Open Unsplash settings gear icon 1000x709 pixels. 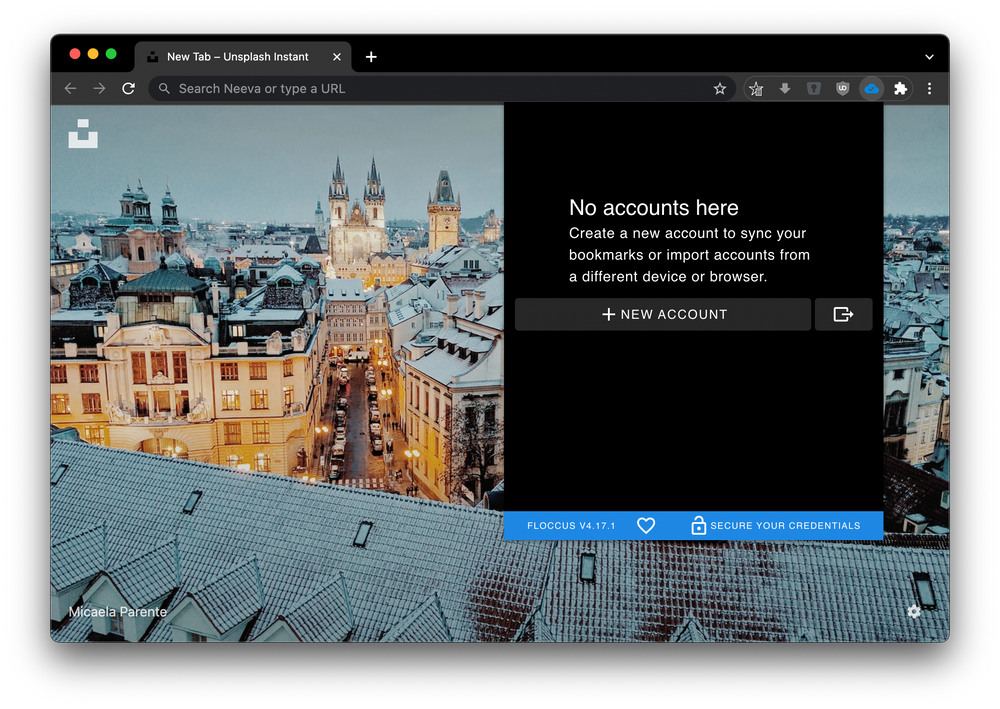pyautogui.click(x=913, y=611)
